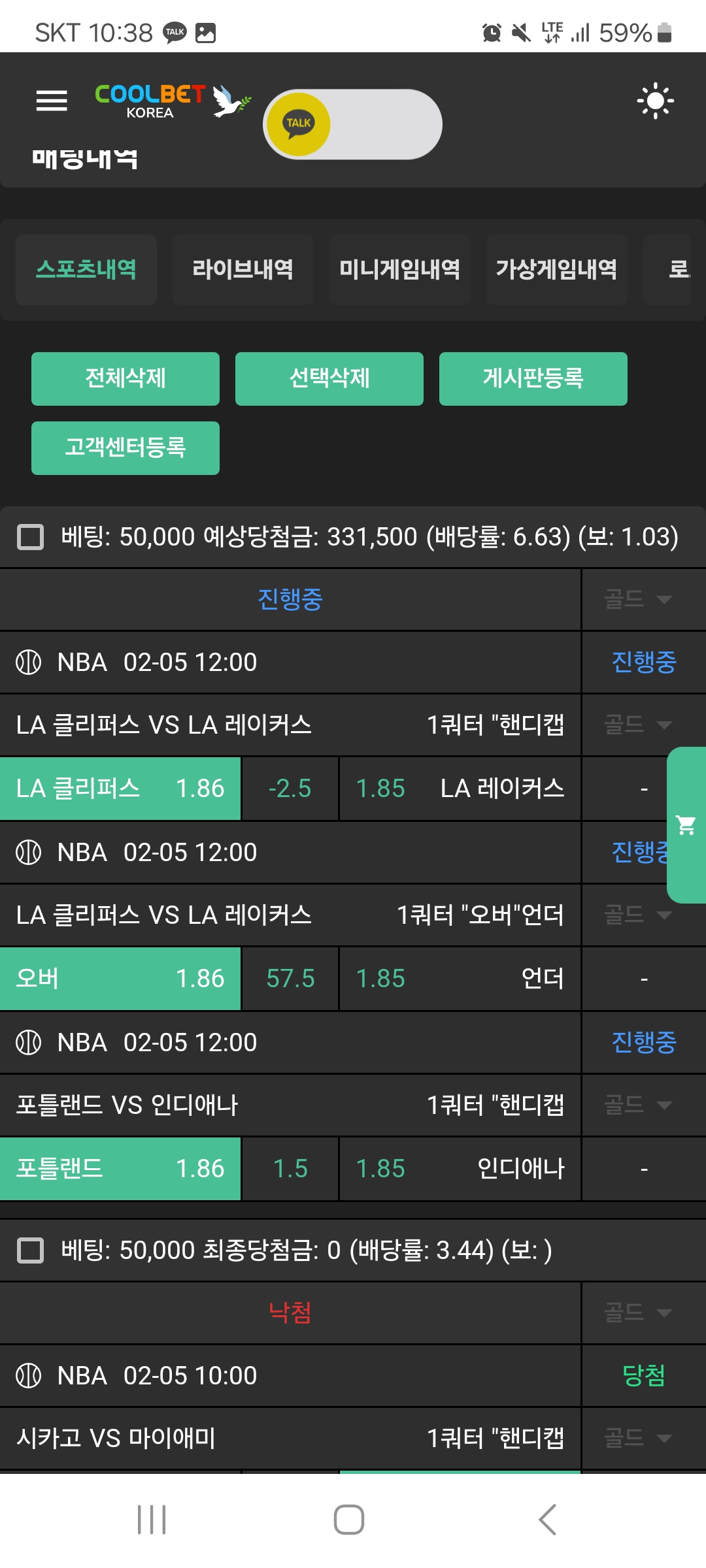Check the 331,500 expected-win bet checkbox
The height and width of the screenshot is (1568, 706).
(30, 537)
